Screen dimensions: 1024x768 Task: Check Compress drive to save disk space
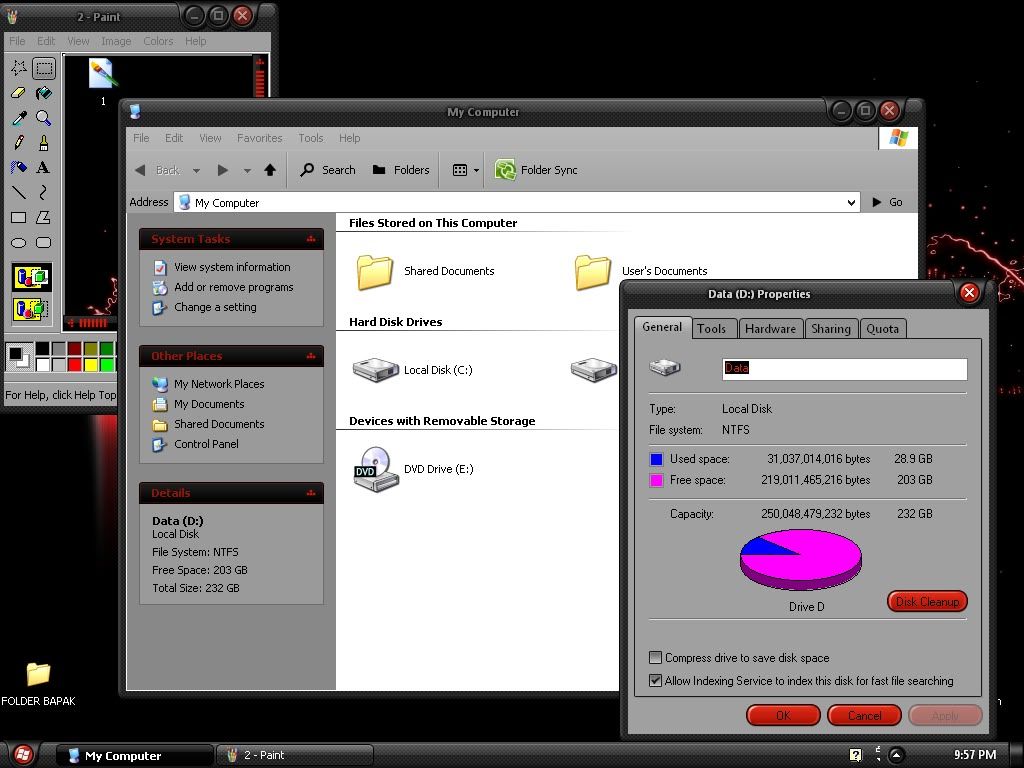coord(655,658)
